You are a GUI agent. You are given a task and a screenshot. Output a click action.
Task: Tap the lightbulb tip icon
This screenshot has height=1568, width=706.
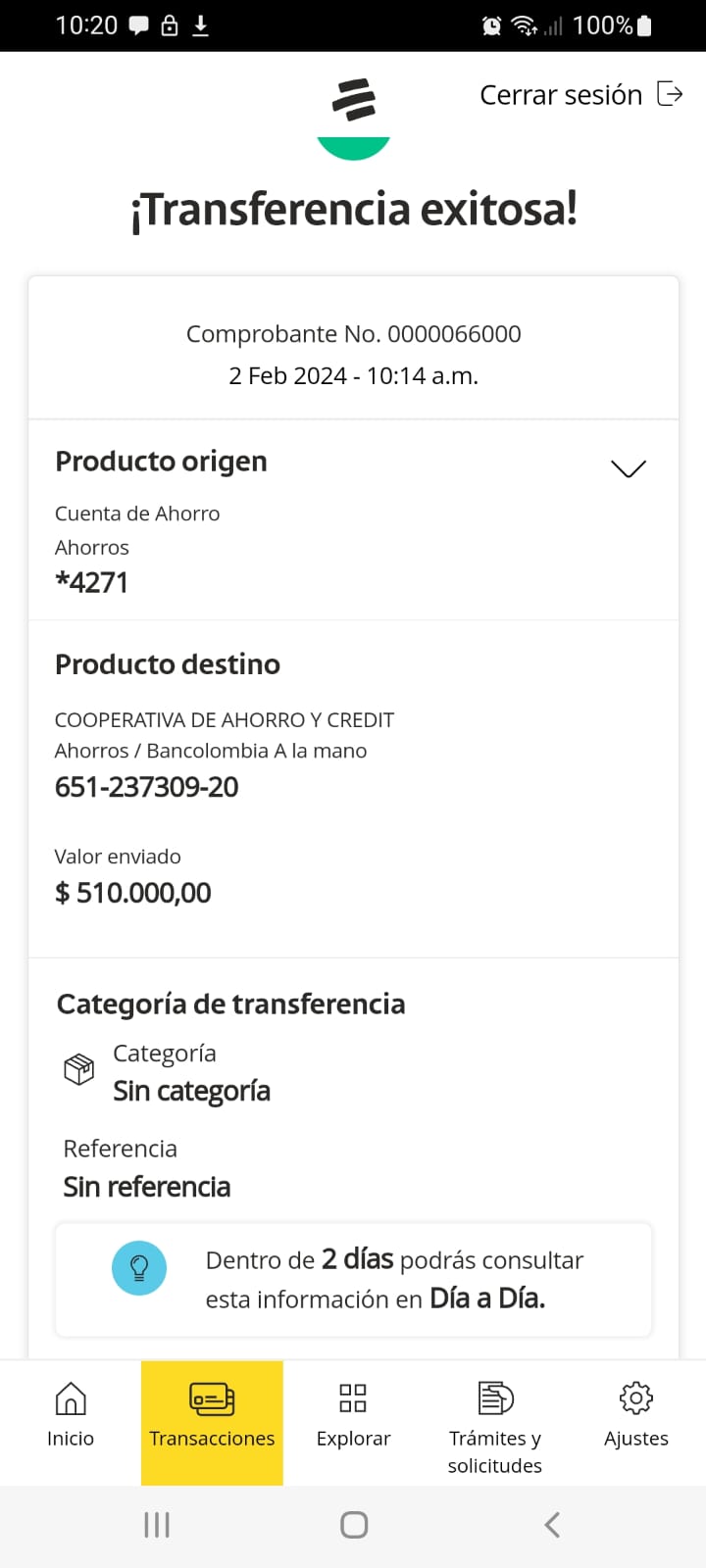139,1268
